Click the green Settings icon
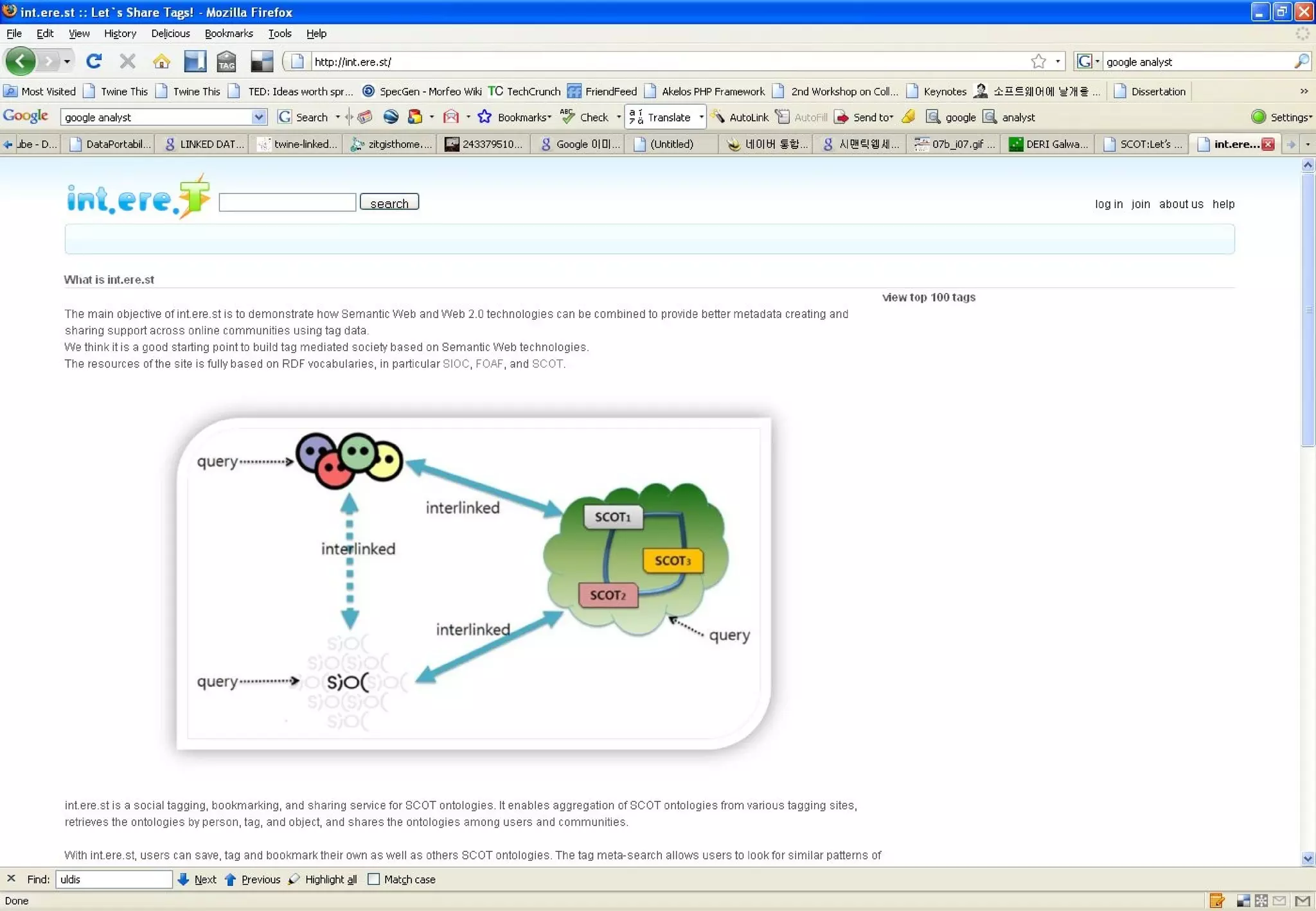This screenshot has width=1316, height=911. (x=1258, y=116)
